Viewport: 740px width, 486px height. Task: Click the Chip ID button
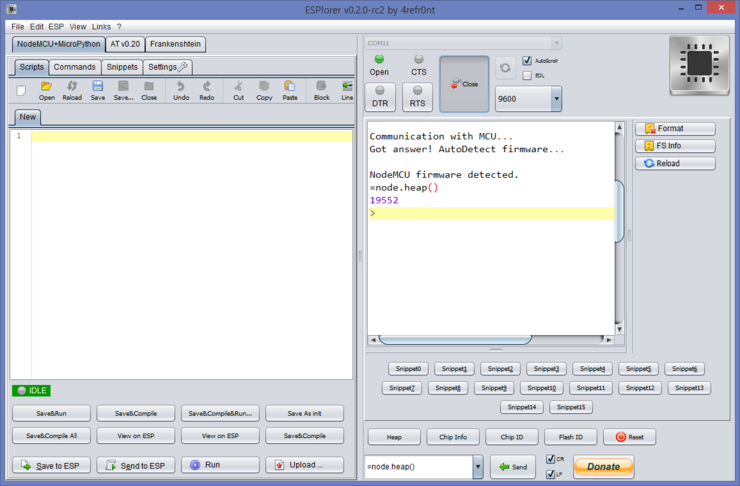pos(512,437)
